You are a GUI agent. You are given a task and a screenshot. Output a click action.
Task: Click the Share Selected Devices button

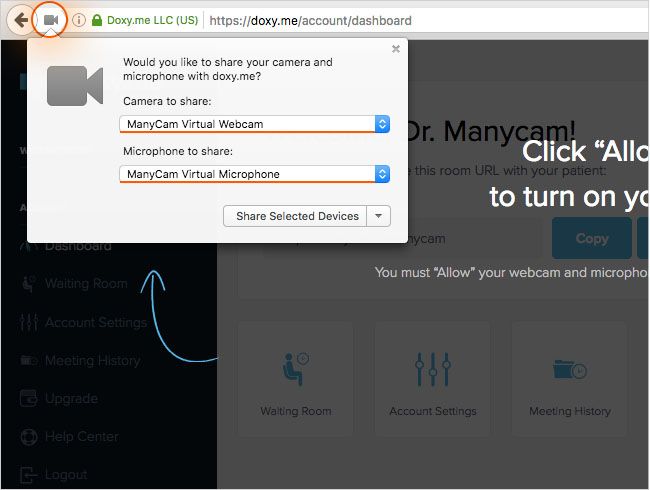(x=297, y=216)
